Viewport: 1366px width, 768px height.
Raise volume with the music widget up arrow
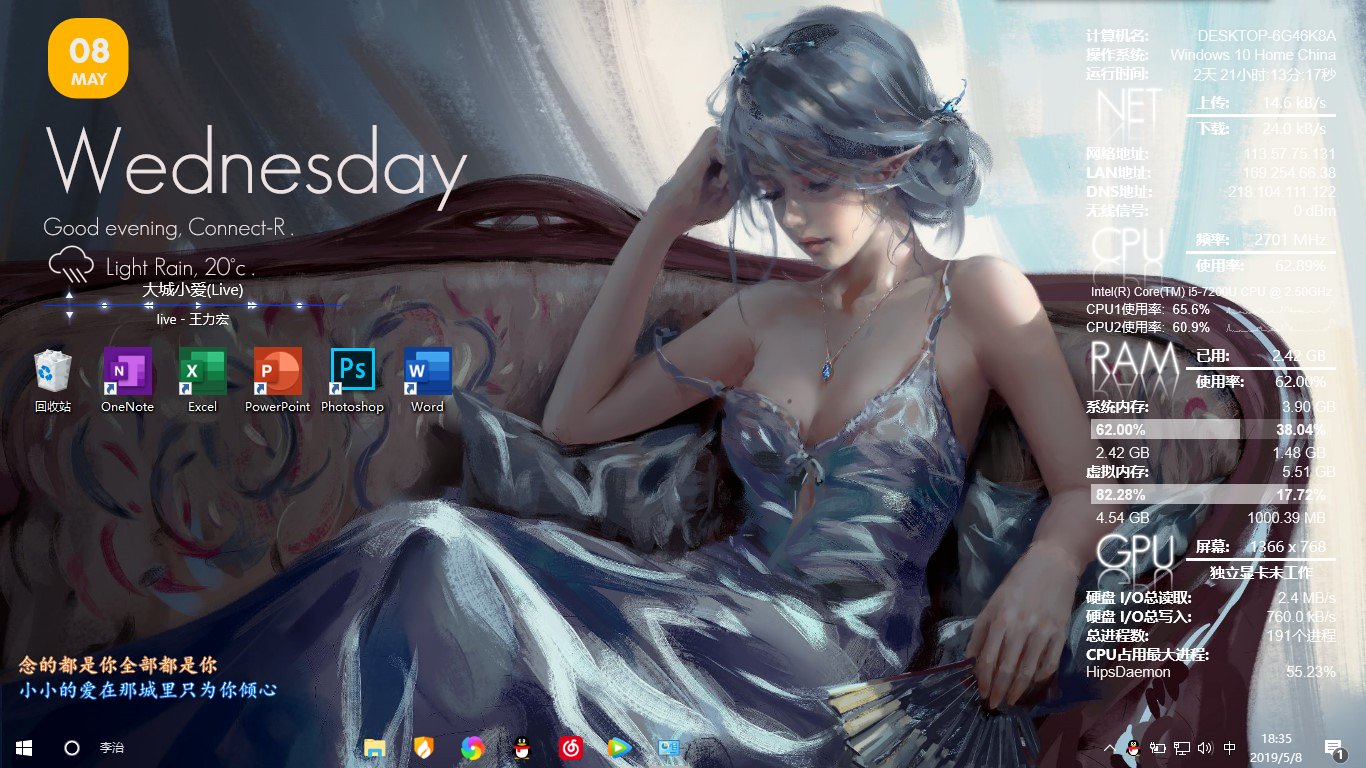pos(69,296)
